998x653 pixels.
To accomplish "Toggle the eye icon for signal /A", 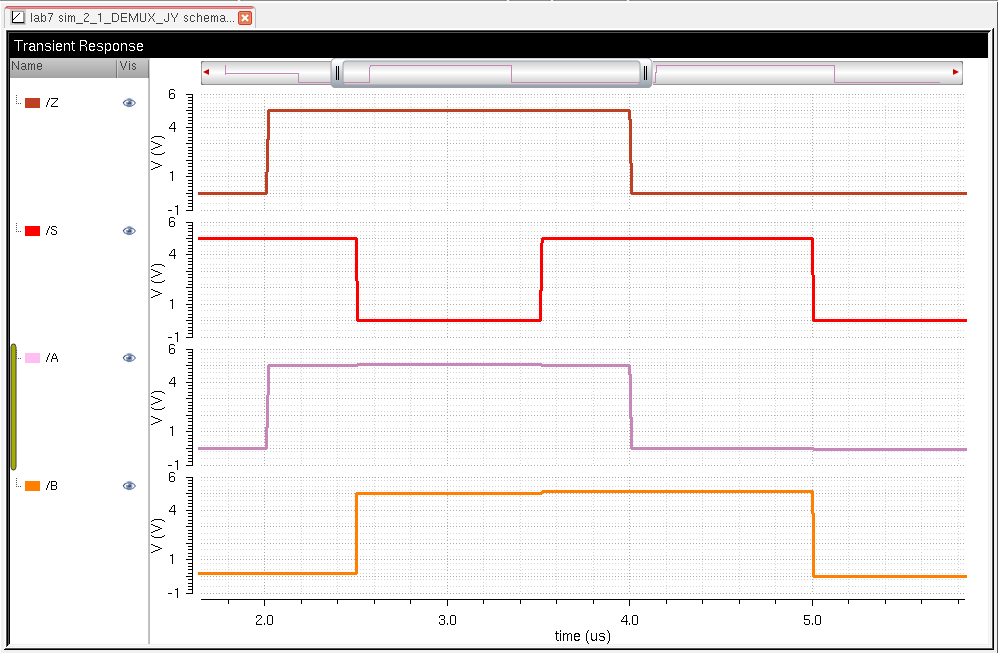I will 129,358.
